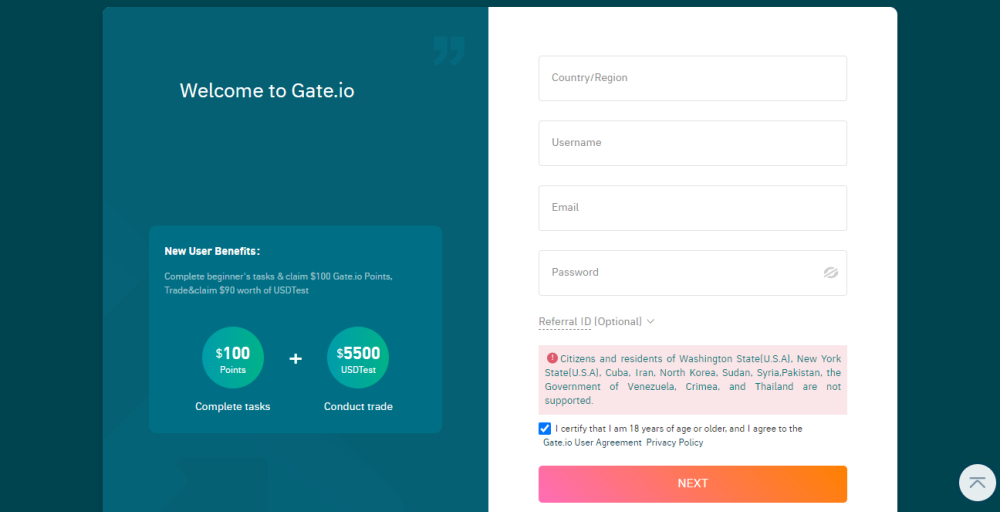Open the Privacy Policy link

[674, 442]
